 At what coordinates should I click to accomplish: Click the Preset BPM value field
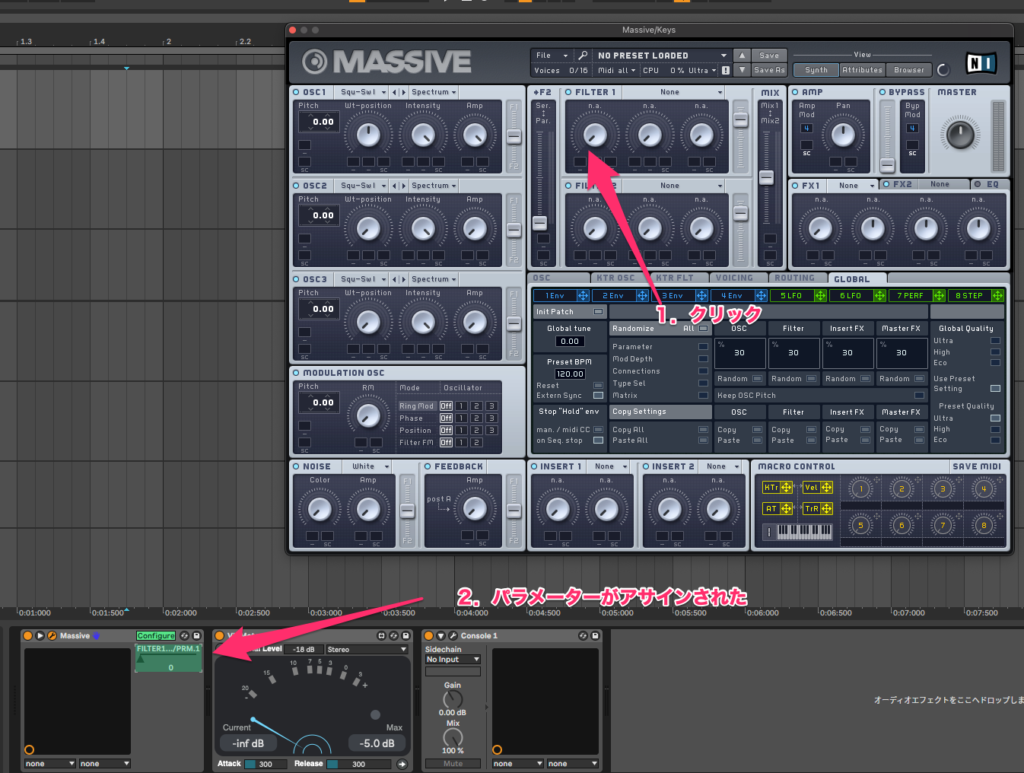coord(570,373)
